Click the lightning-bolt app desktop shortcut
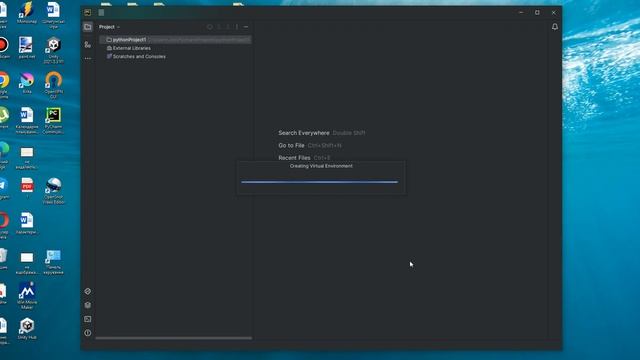 coord(27,12)
